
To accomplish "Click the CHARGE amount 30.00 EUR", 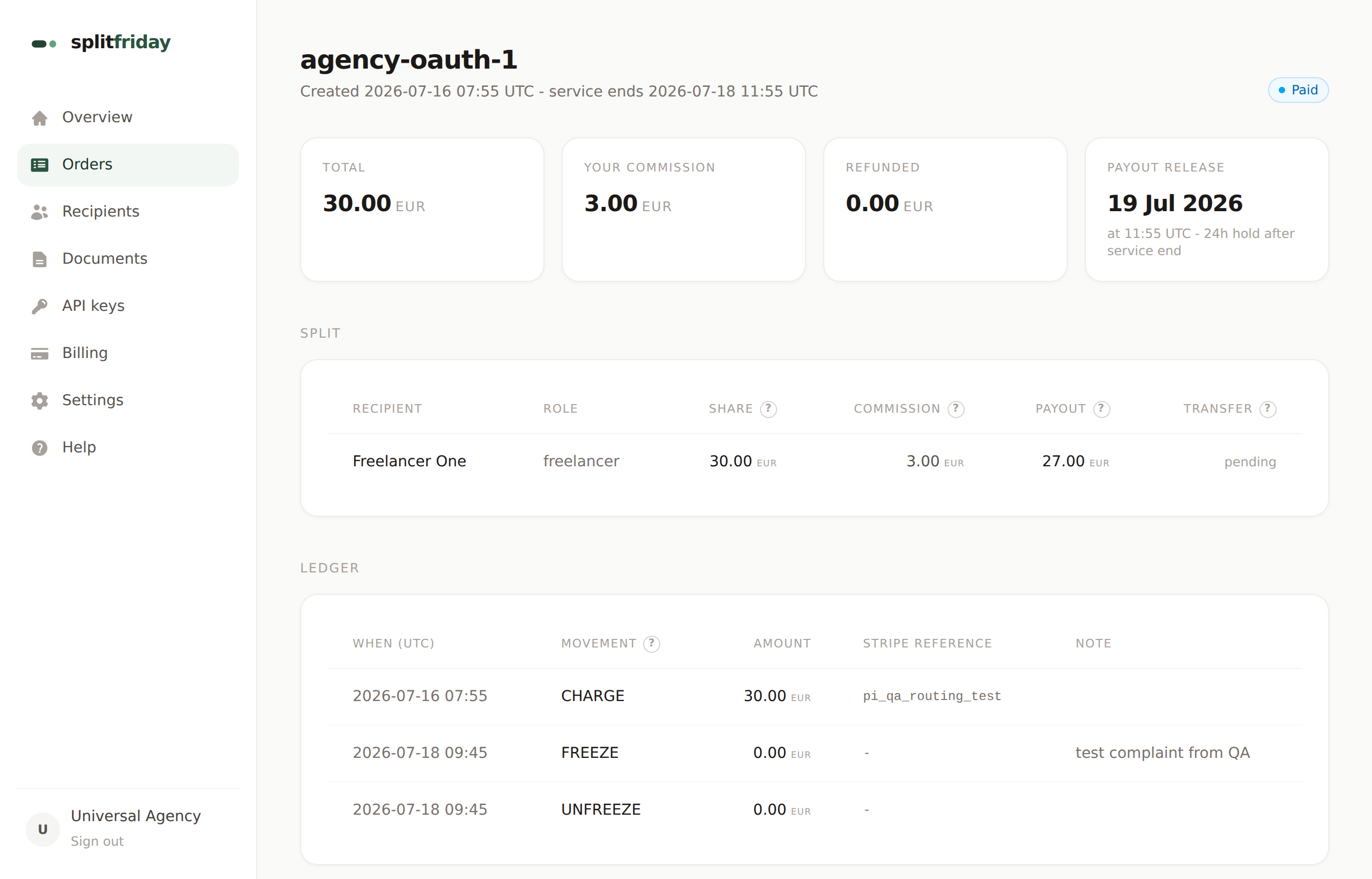I will tap(777, 696).
